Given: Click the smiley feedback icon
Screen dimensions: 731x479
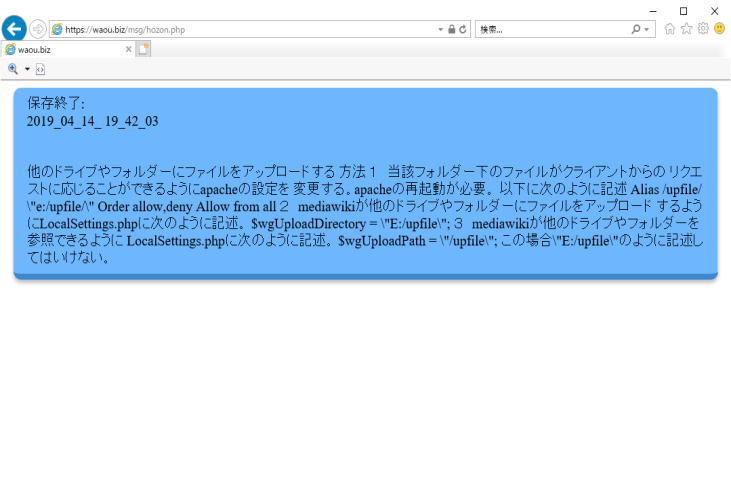Looking at the screenshot, I should pos(719,29).
